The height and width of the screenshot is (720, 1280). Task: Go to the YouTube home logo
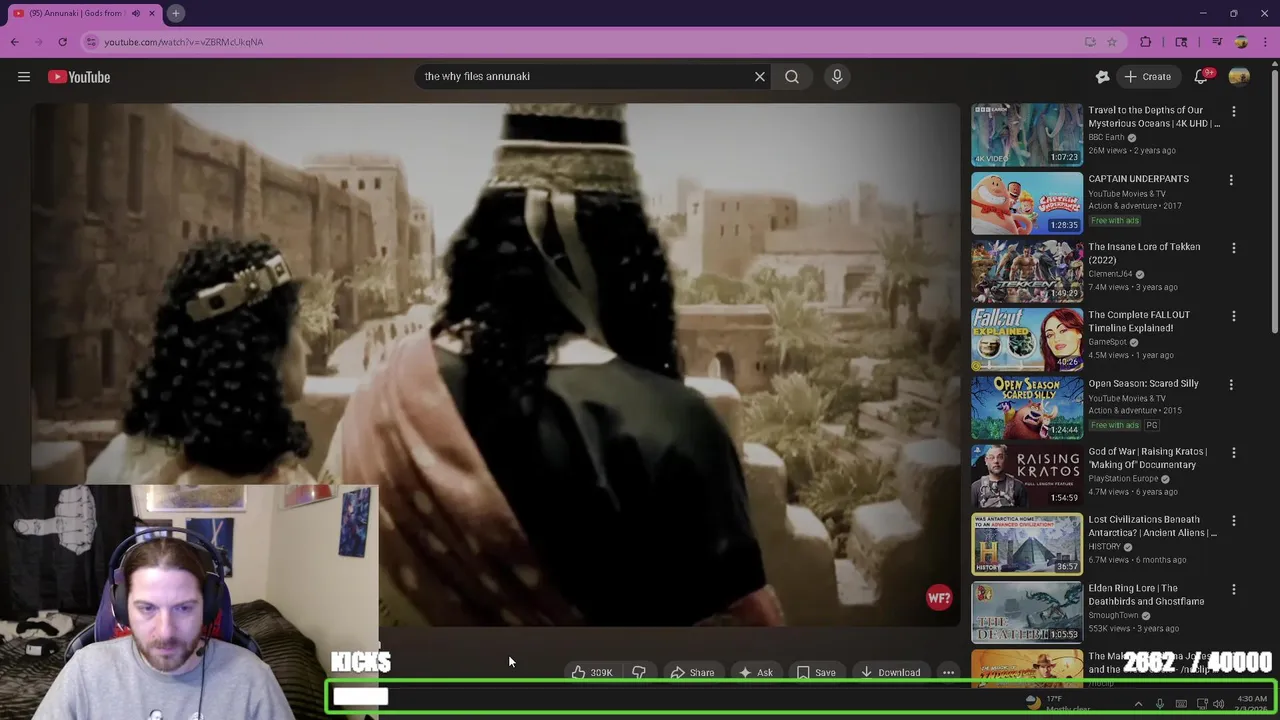click(x=79, y=77)
